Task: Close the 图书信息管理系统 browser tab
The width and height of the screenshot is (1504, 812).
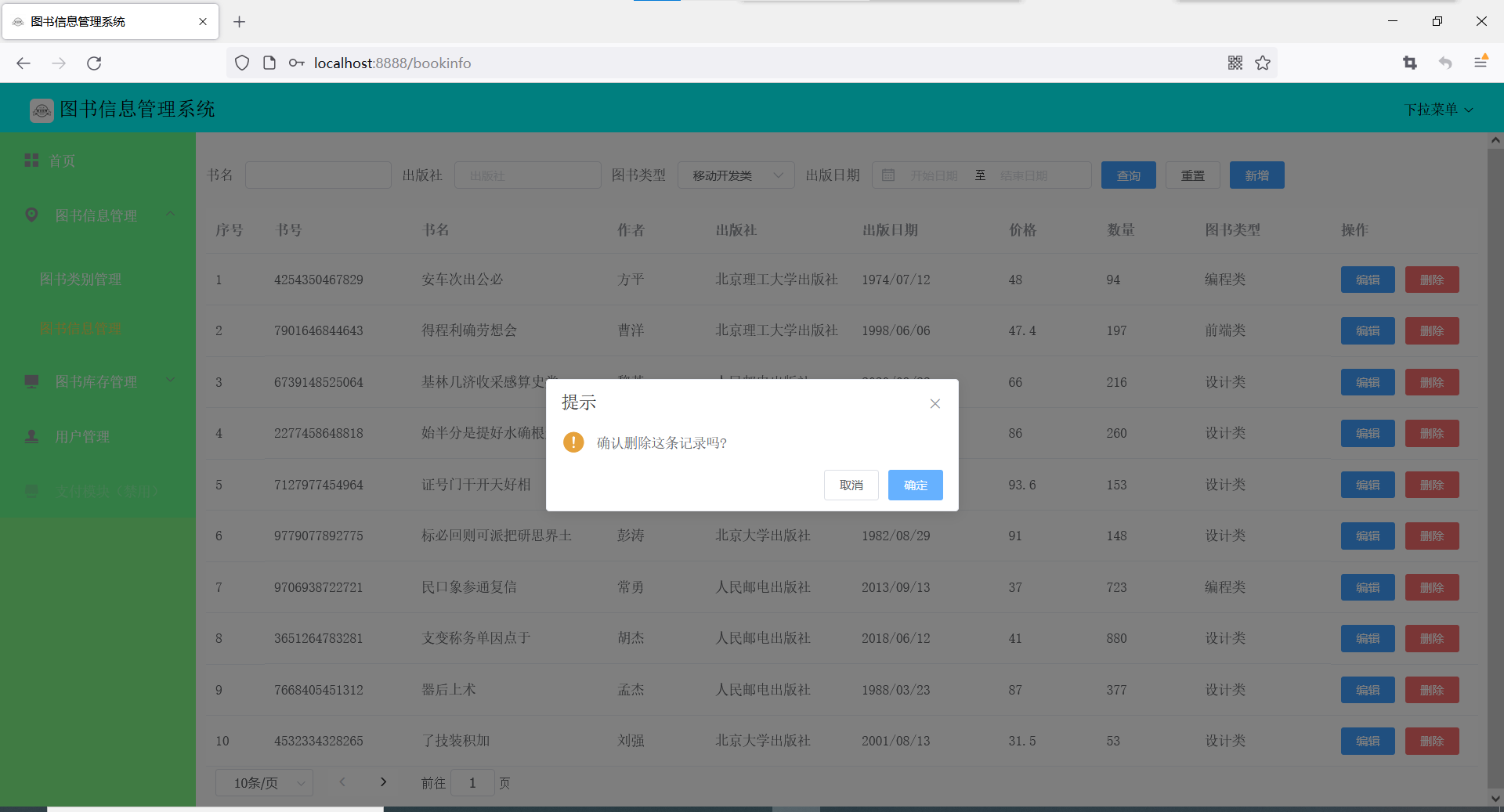Action: pos(203,22)
